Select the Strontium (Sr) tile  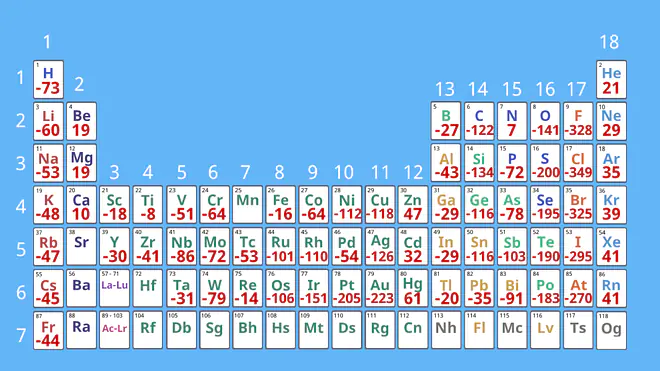click(x=81, y=247)
